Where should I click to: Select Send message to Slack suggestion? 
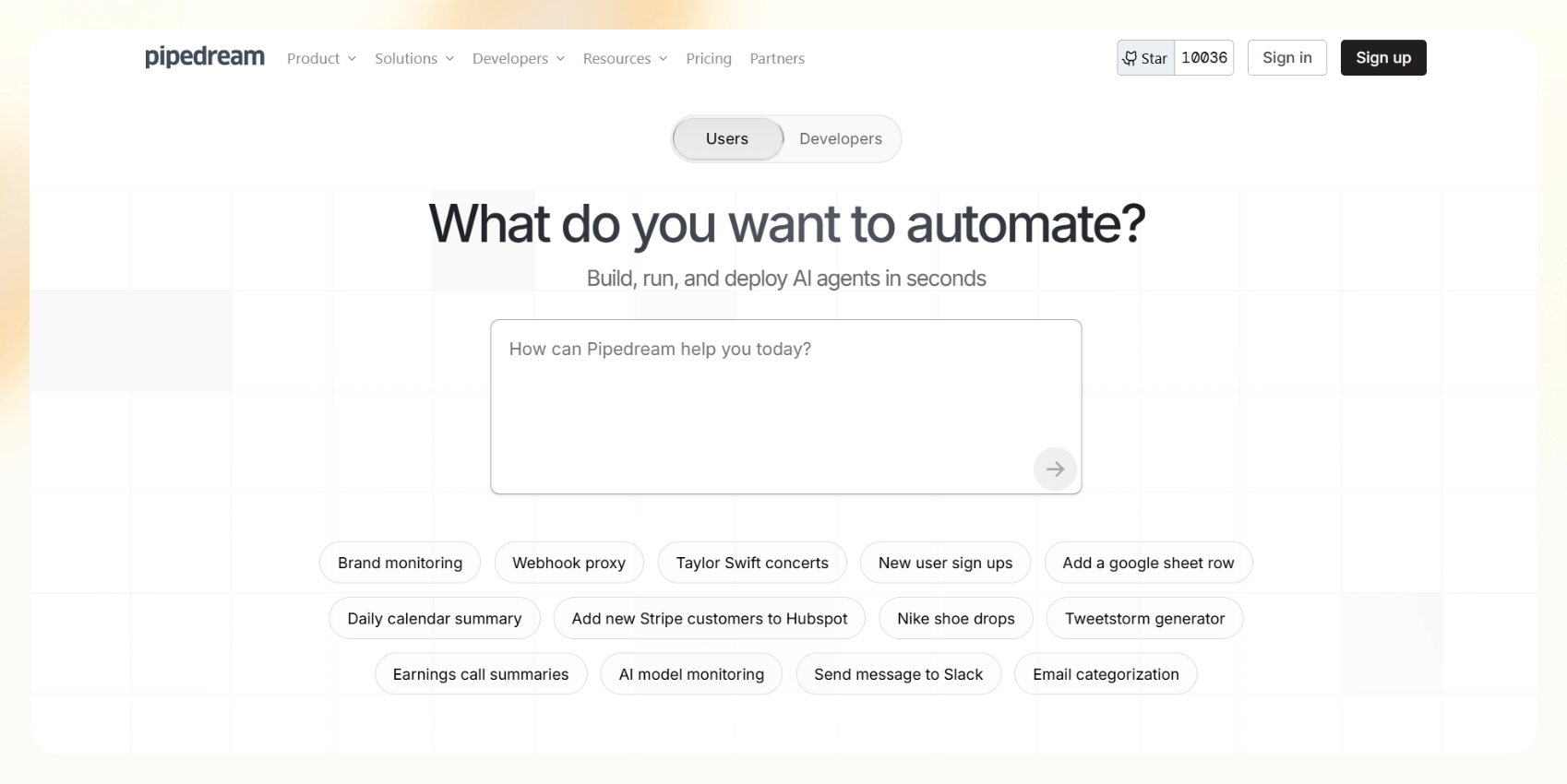coord(899,674)
